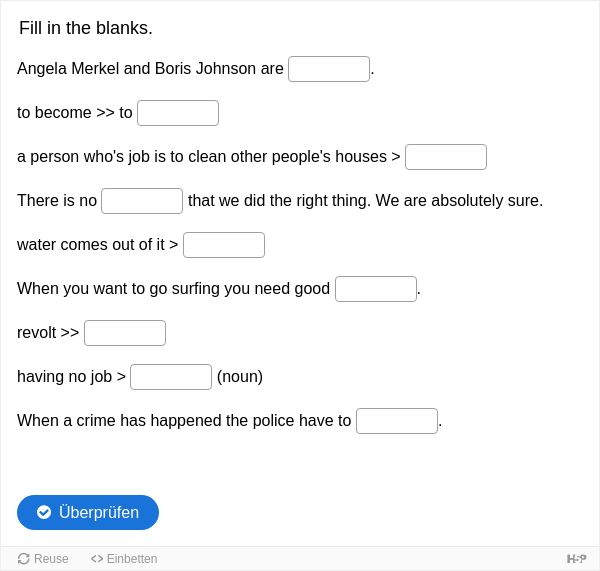Open the Reuse link
Screen dimensions: 600x571
(x=43, y=559)
